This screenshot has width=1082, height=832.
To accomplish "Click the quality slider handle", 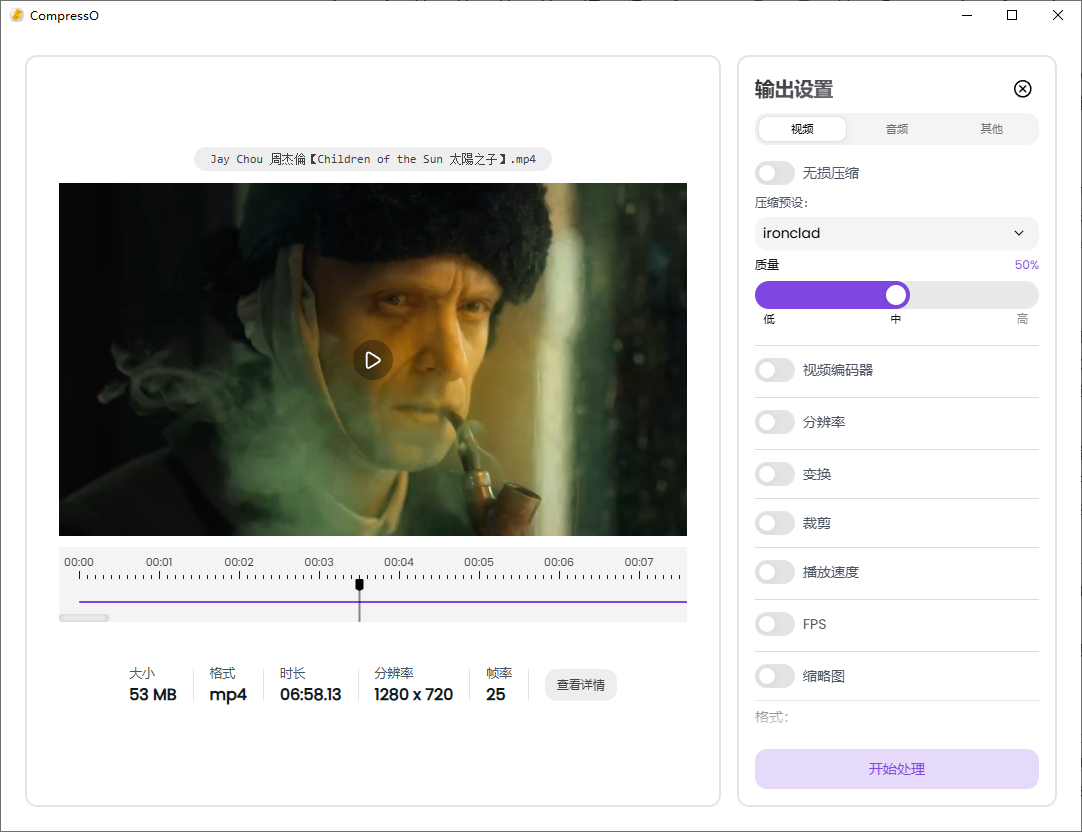I will 896,295.
